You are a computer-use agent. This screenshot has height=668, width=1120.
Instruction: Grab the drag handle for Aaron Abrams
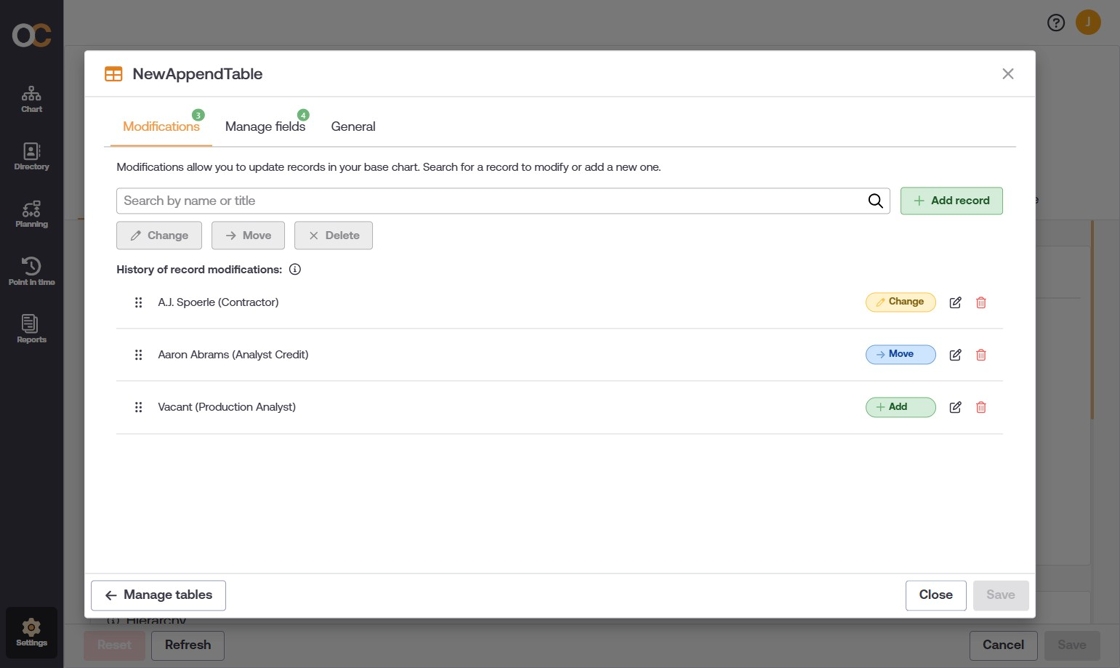pyautogui.click(x=139, y=354)
